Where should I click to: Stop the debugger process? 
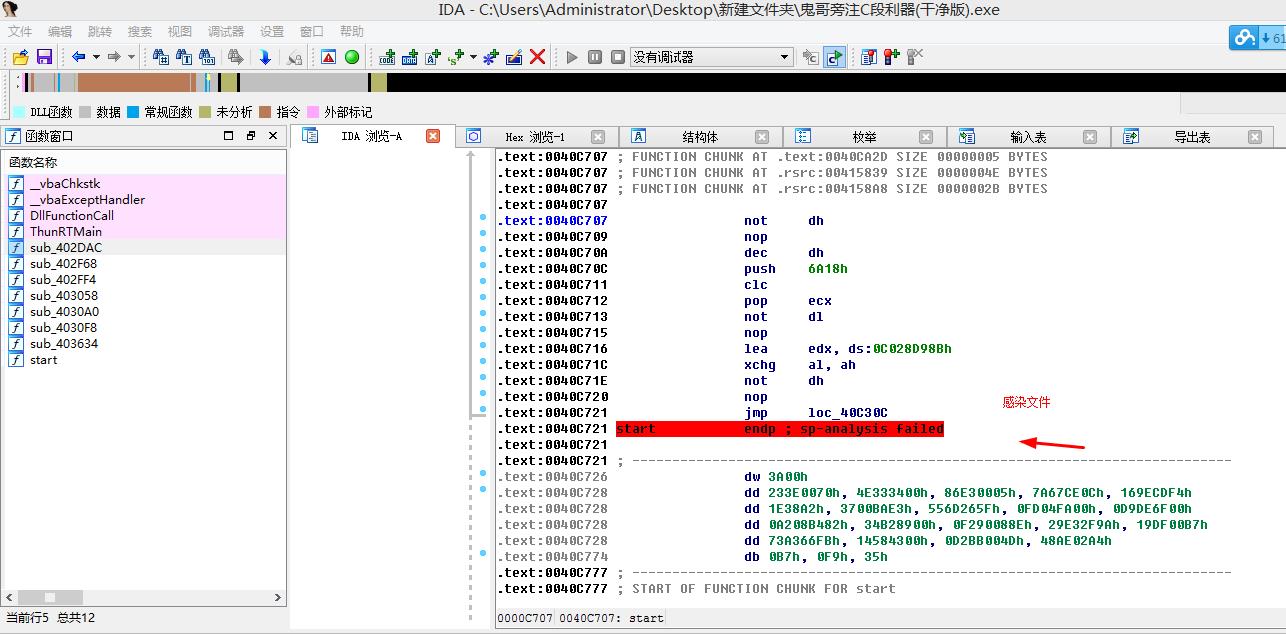pos(618,57)
